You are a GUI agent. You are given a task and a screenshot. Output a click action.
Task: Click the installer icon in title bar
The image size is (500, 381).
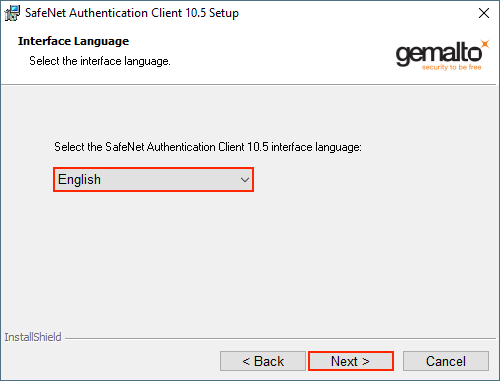tap(12, 13)
